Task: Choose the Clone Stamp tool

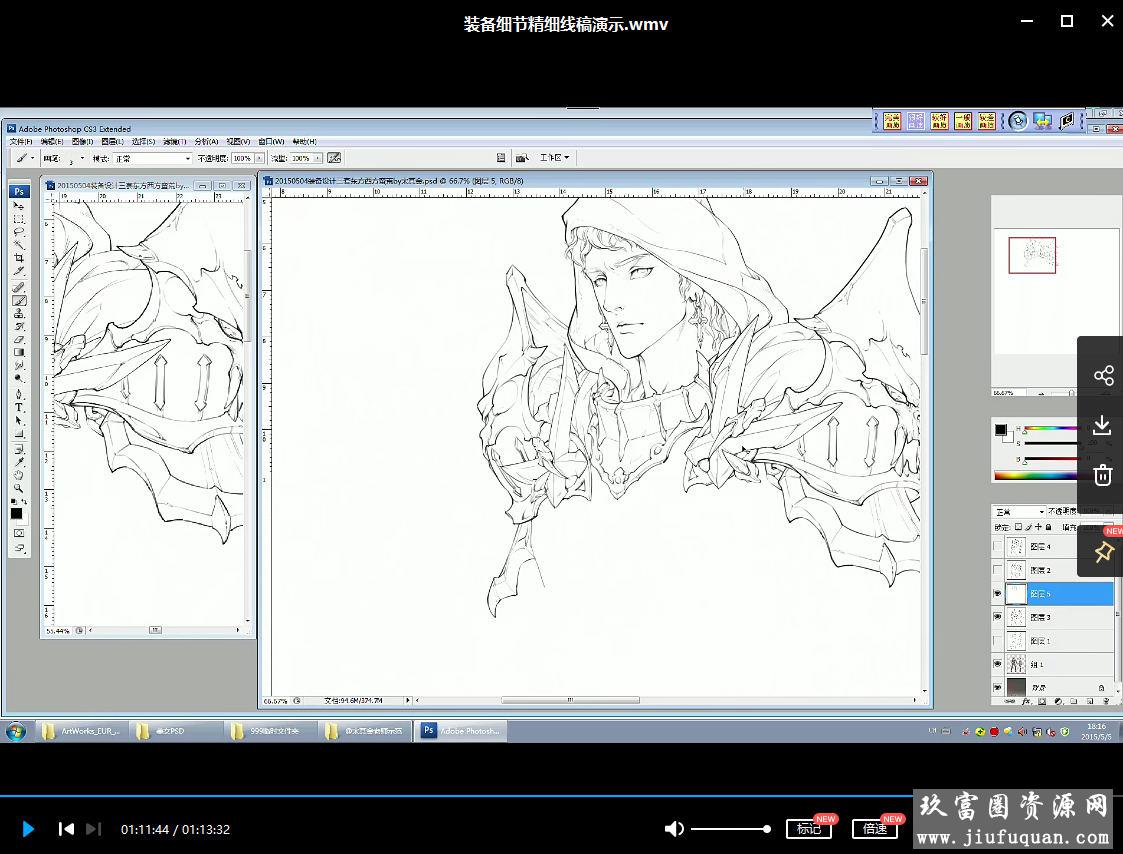Action: click(18, 313)
